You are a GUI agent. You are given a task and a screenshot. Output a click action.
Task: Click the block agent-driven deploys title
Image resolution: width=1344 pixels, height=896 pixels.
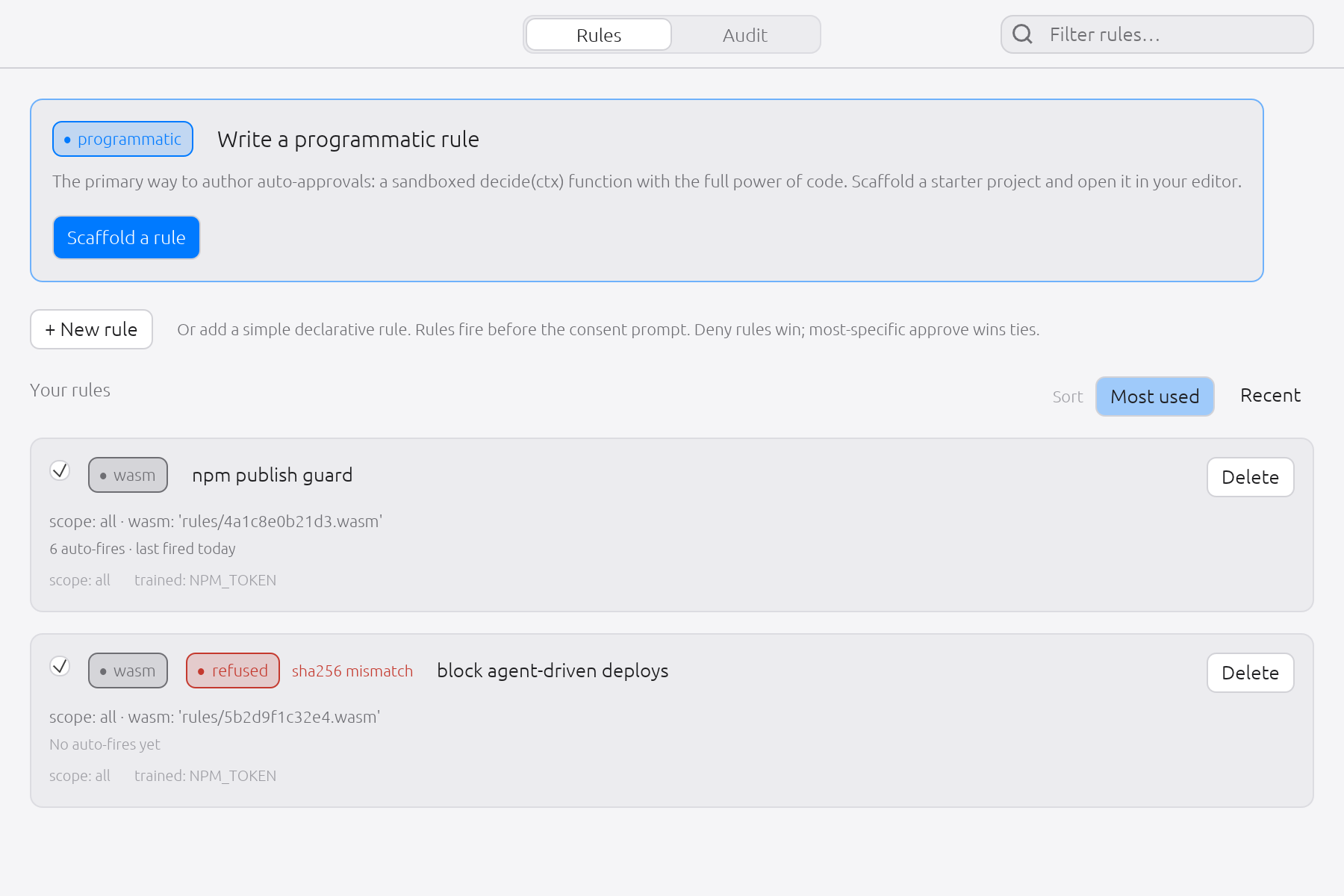click(553, 671)
